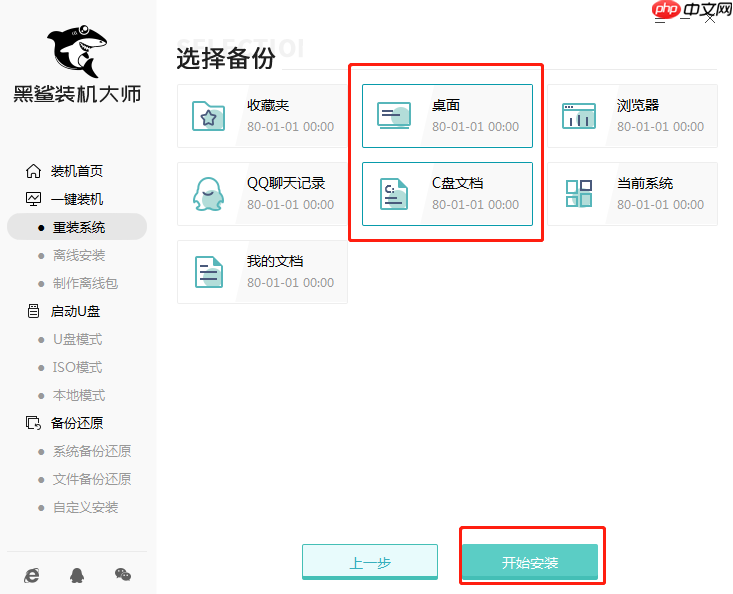Viewport: 733px width, 594px height.
Task: Open the 启动U盘 sidebar section
Action: click(x=75, y=311)
